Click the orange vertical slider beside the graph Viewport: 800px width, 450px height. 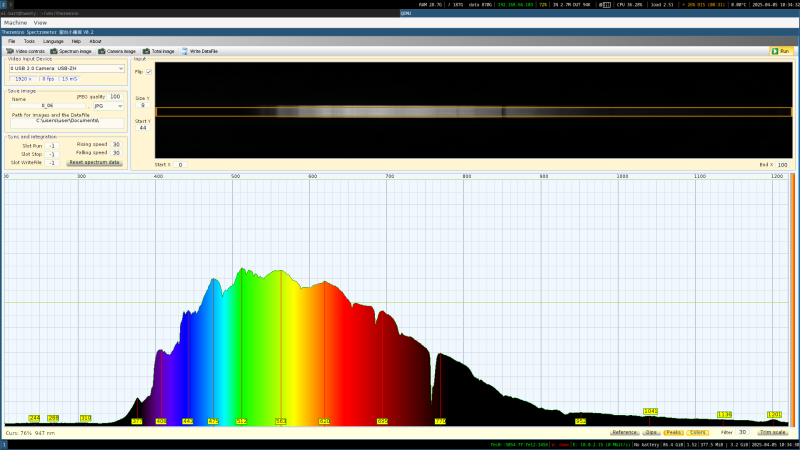click(793, 300)
